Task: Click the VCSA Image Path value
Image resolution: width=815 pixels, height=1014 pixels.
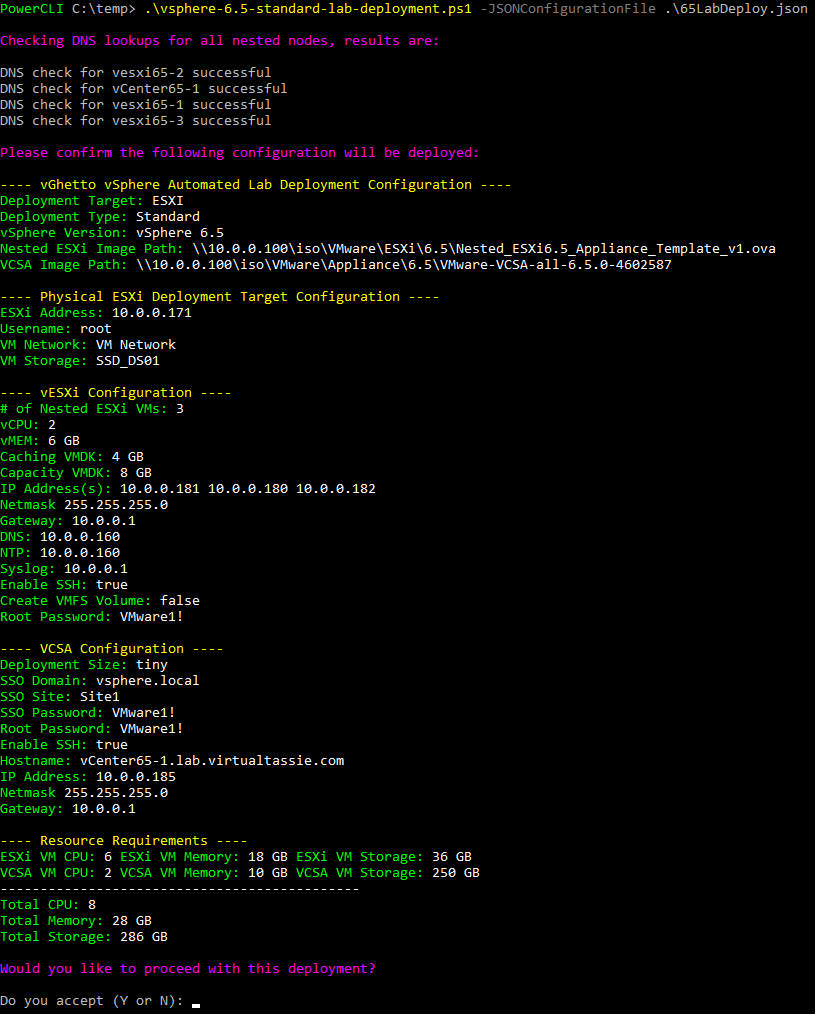Action: [404, 264]
